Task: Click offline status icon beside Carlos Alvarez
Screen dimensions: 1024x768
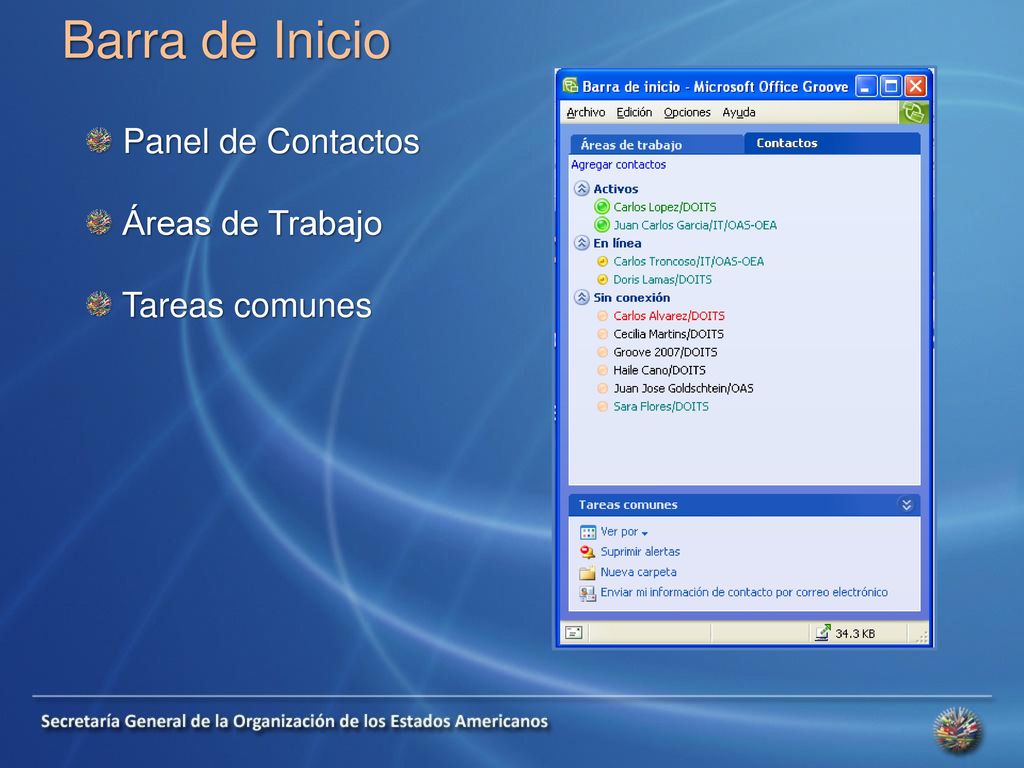Action: [603, 316]
